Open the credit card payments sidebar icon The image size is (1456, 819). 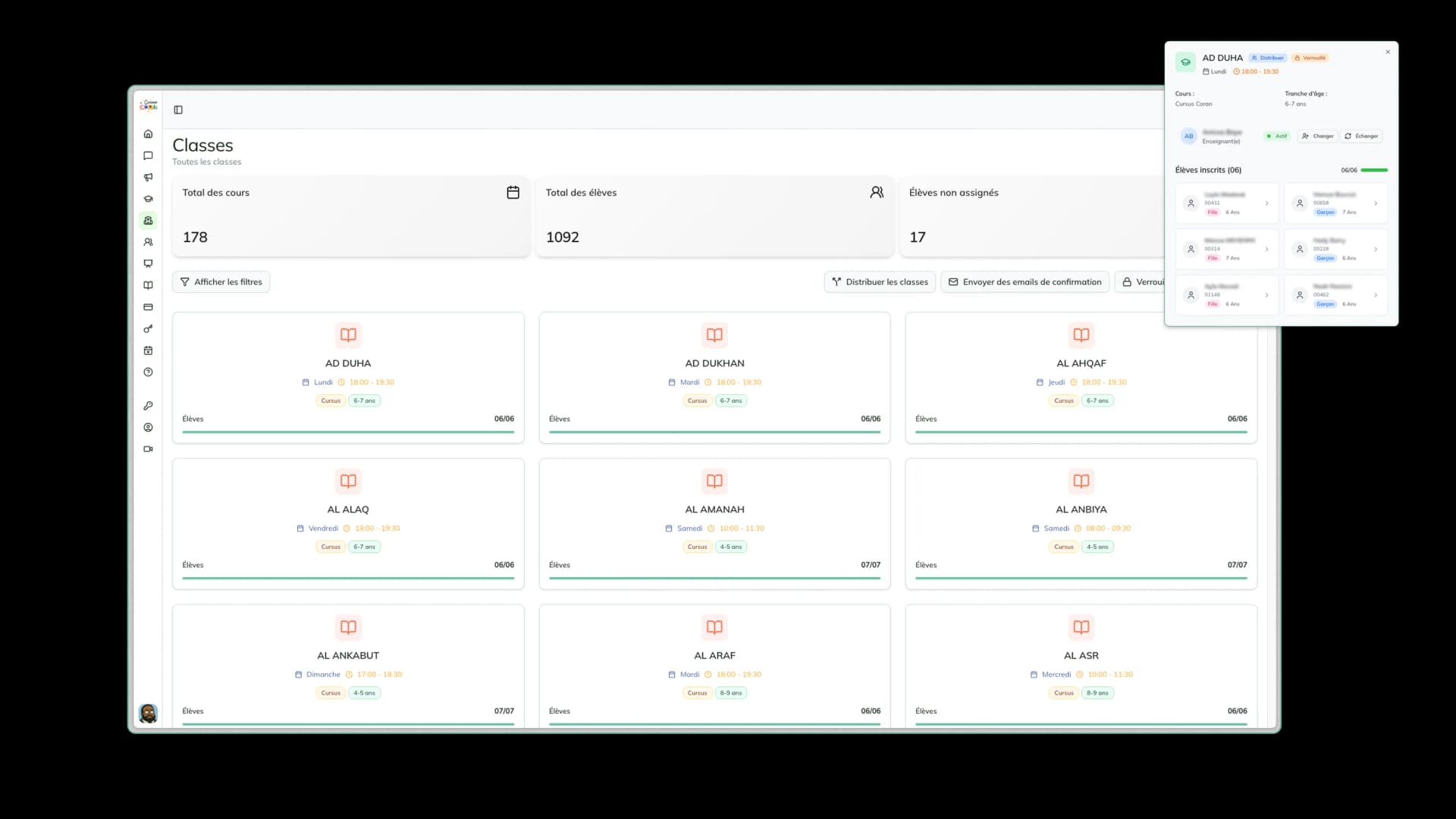(148, 307)
